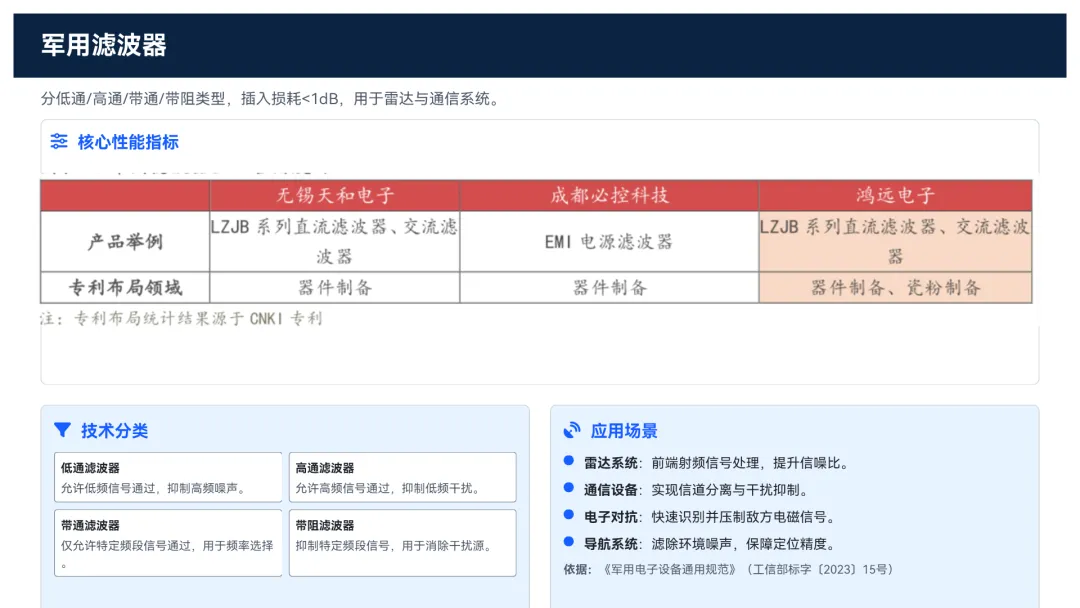The width and height of the screenshot is (1080, 608).
Task: Click the 核心性能指标 section heading
Action: (x=128, y=143)
